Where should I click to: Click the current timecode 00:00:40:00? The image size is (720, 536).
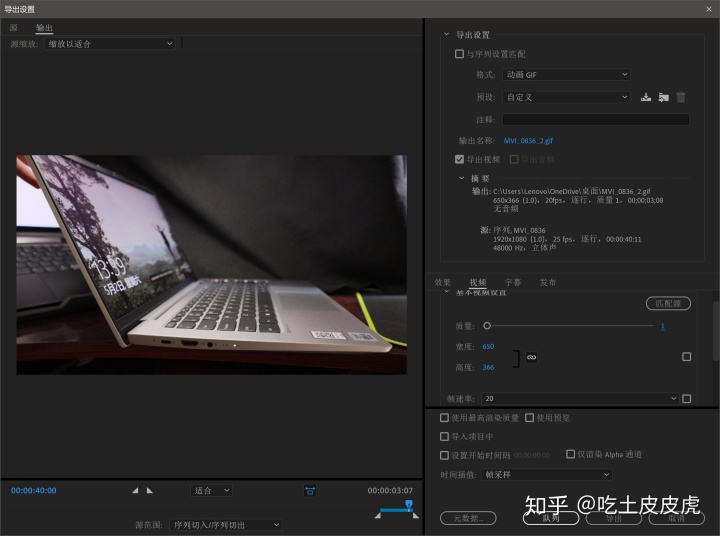[x=34, y=491]
